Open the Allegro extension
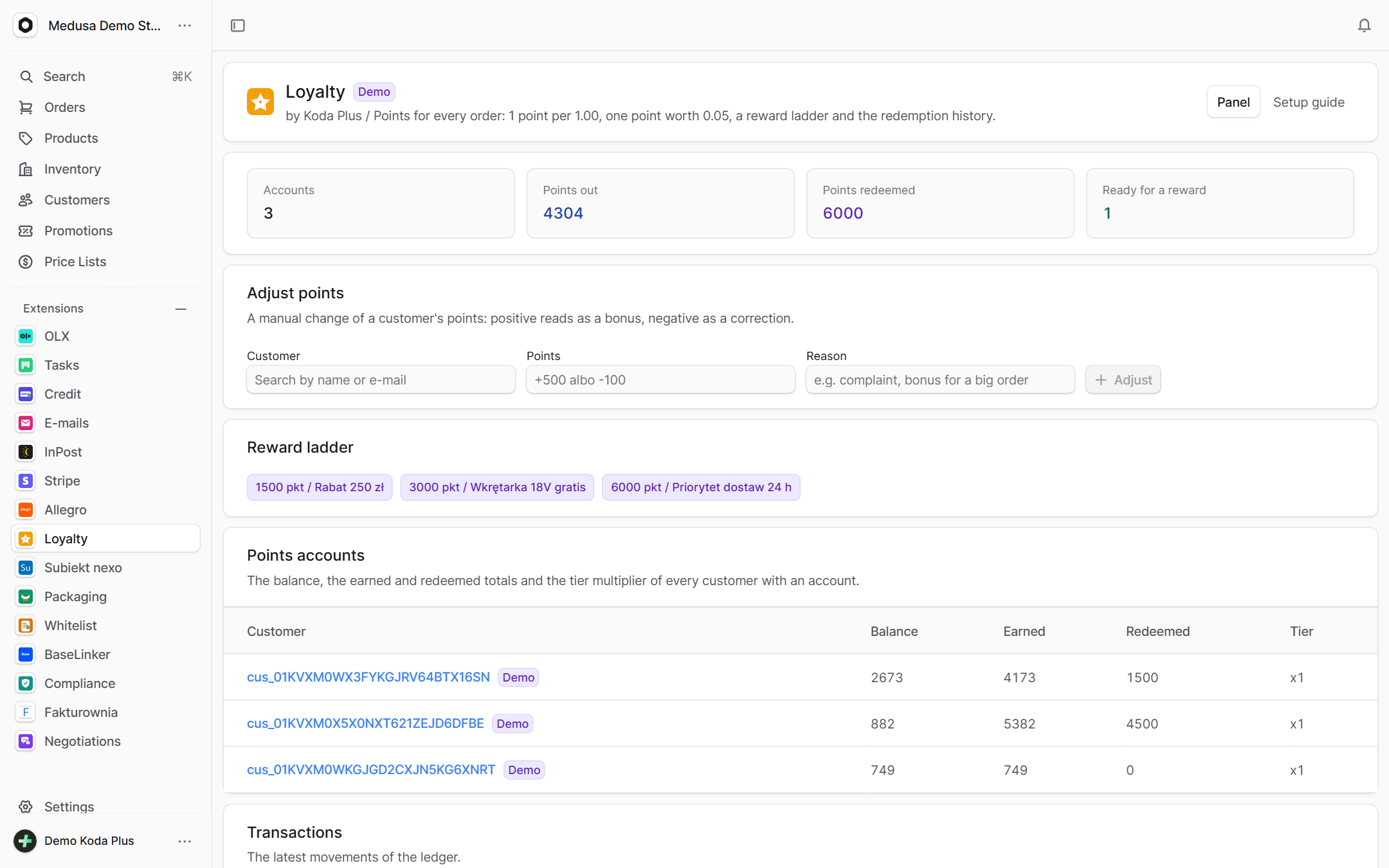1389x868 pixels. click(106, 510)
